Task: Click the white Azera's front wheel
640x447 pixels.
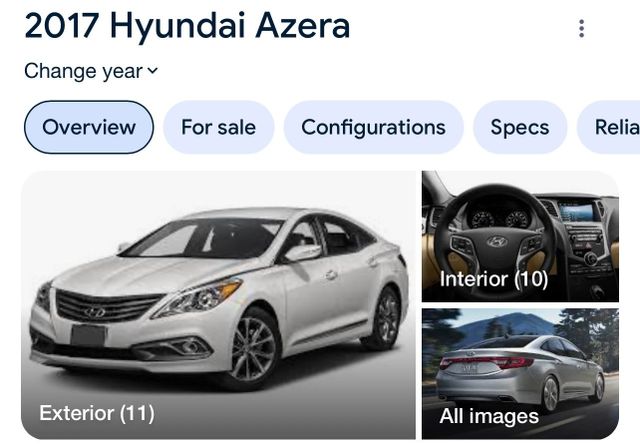Action: (253, 348)
